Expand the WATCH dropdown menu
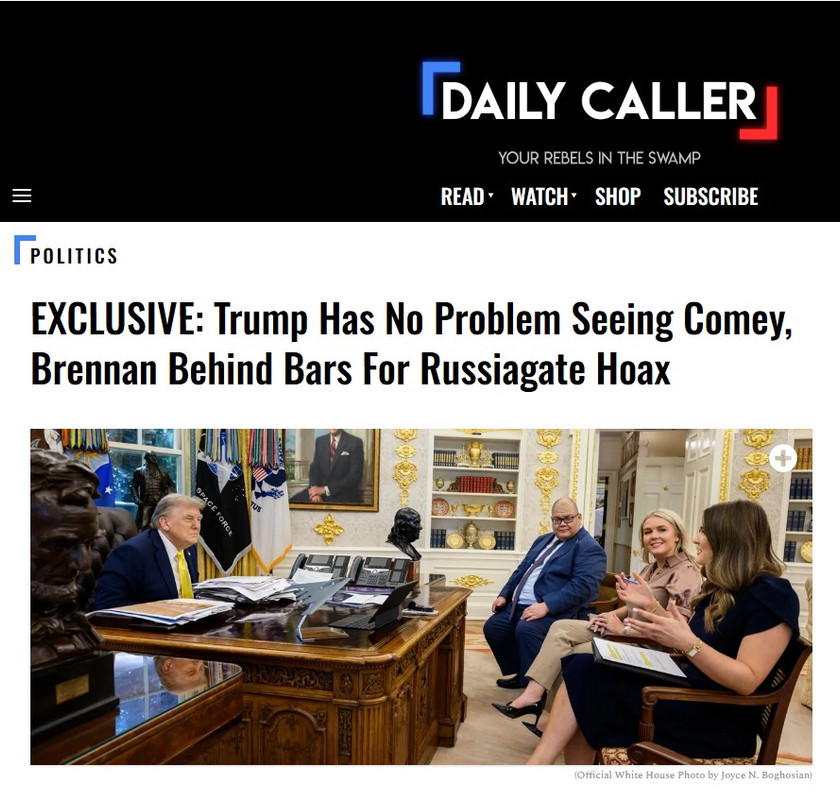This screenshot has height=800, width=840. [543, 197]
